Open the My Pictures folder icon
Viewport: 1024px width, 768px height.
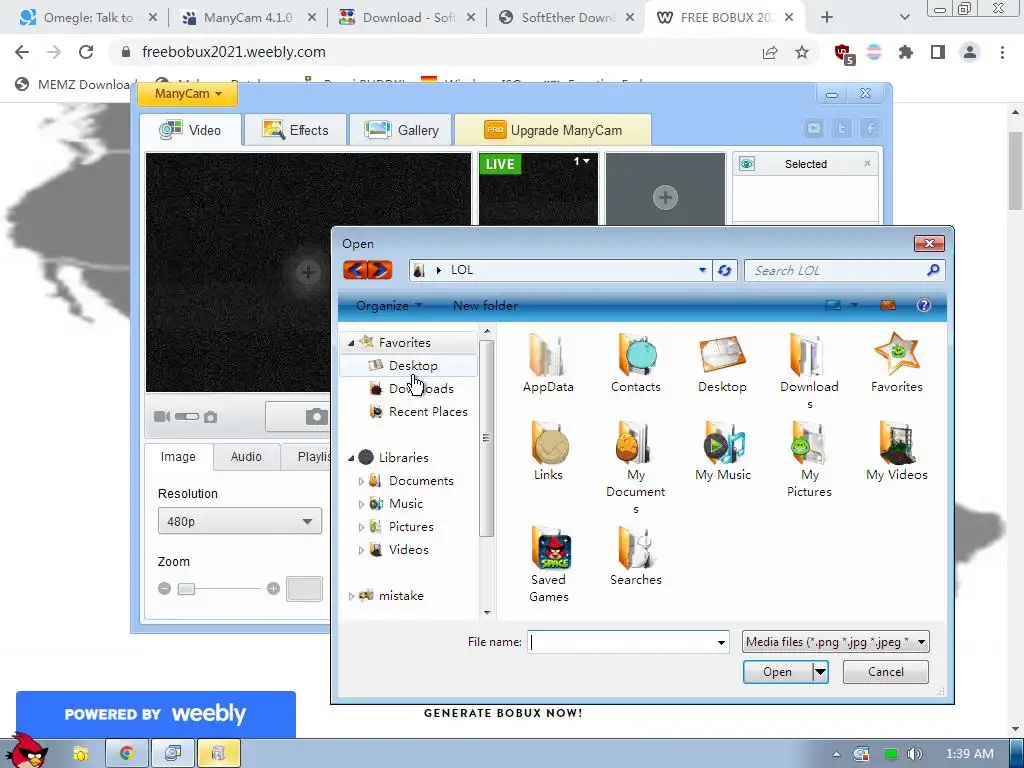pyautogui.click(x=809, y=443)
